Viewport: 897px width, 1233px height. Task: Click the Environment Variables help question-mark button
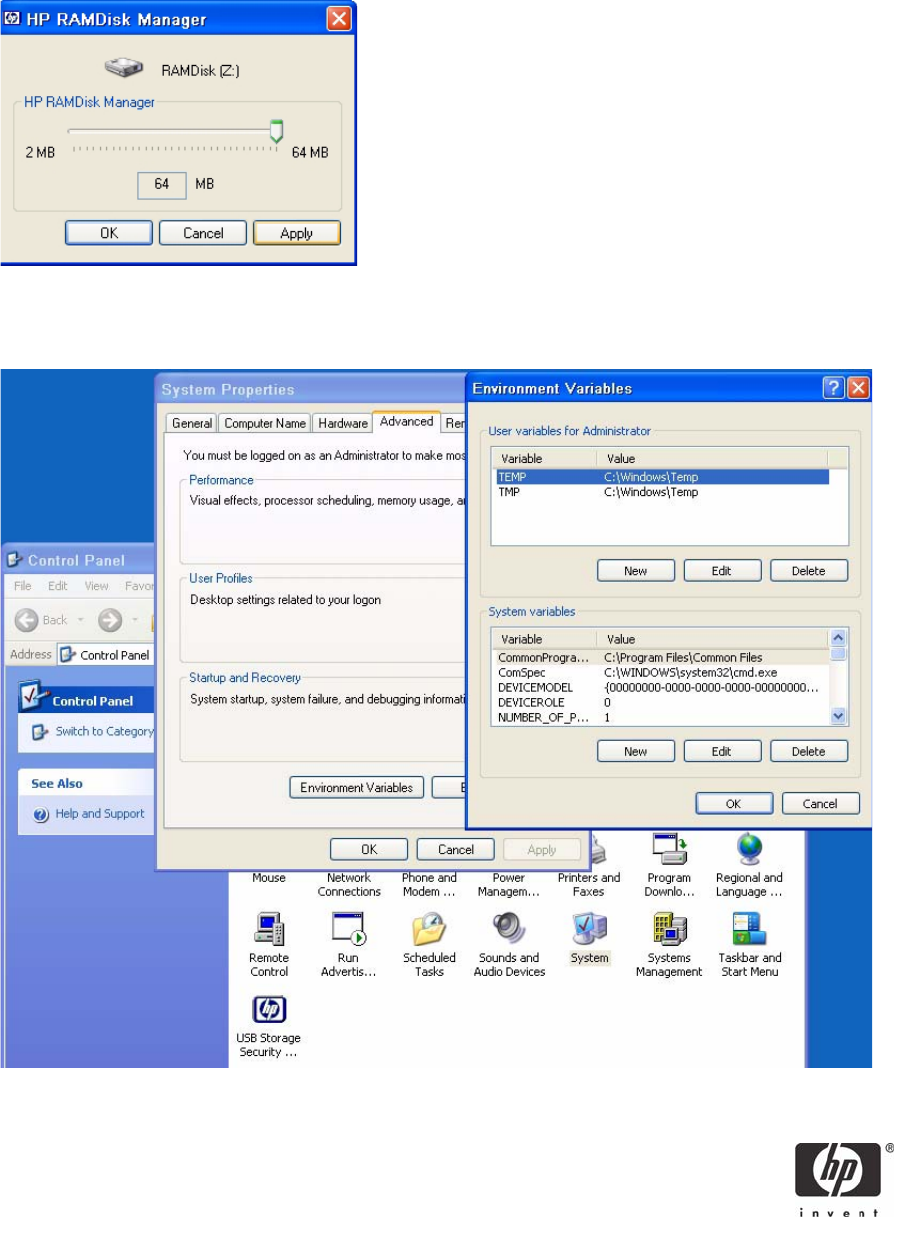click(x=833, y=389)
